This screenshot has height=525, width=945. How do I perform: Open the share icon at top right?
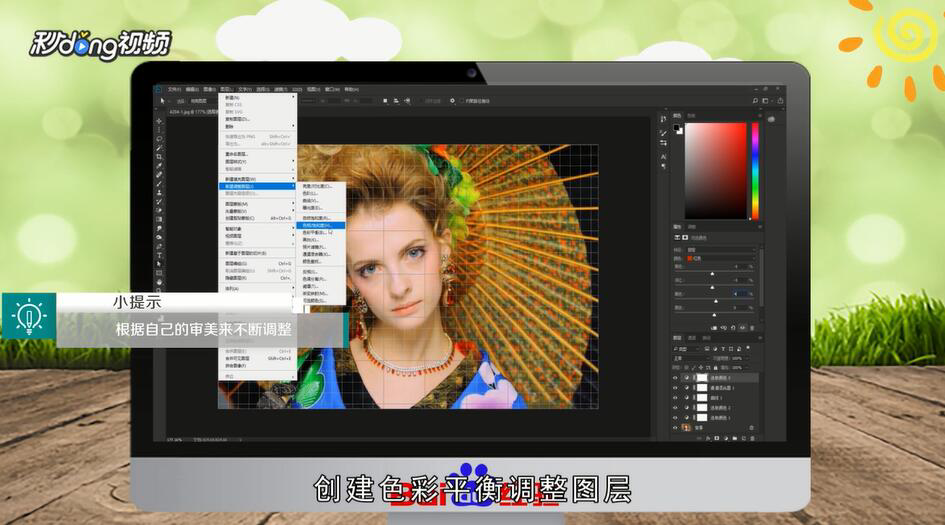pos(780,101)
